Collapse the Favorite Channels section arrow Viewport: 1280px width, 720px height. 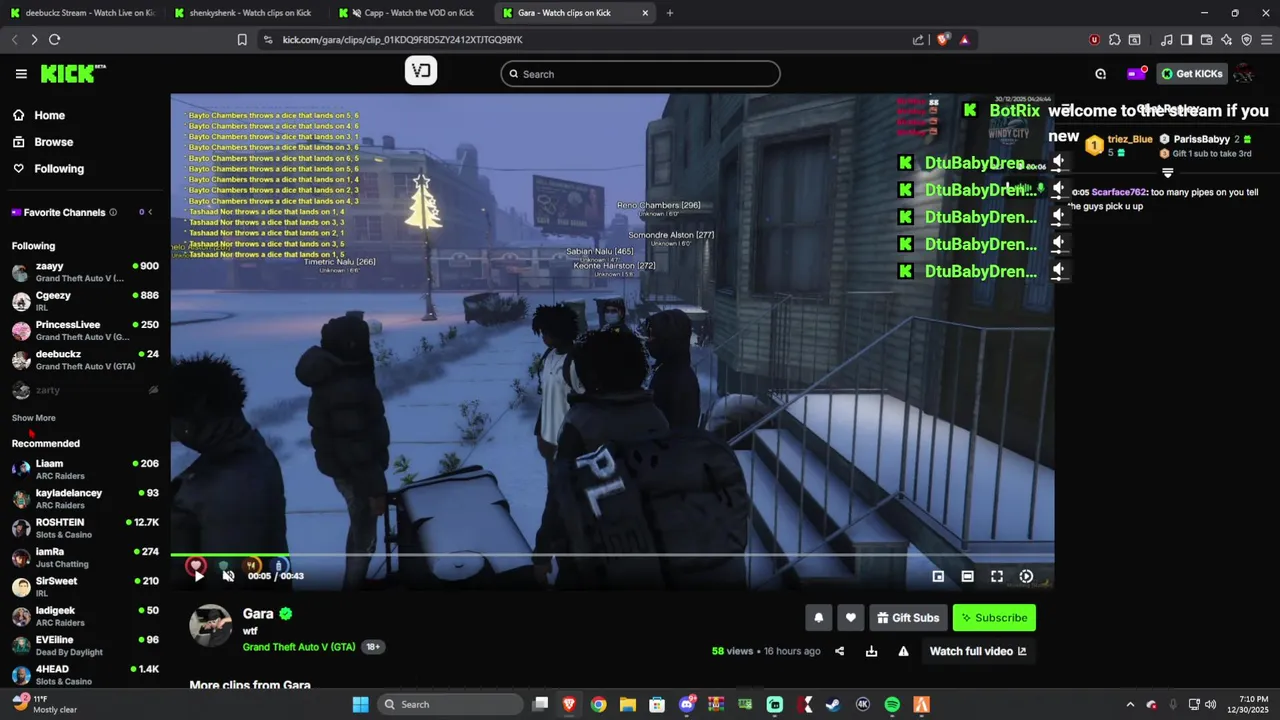(x=150, y=212)
